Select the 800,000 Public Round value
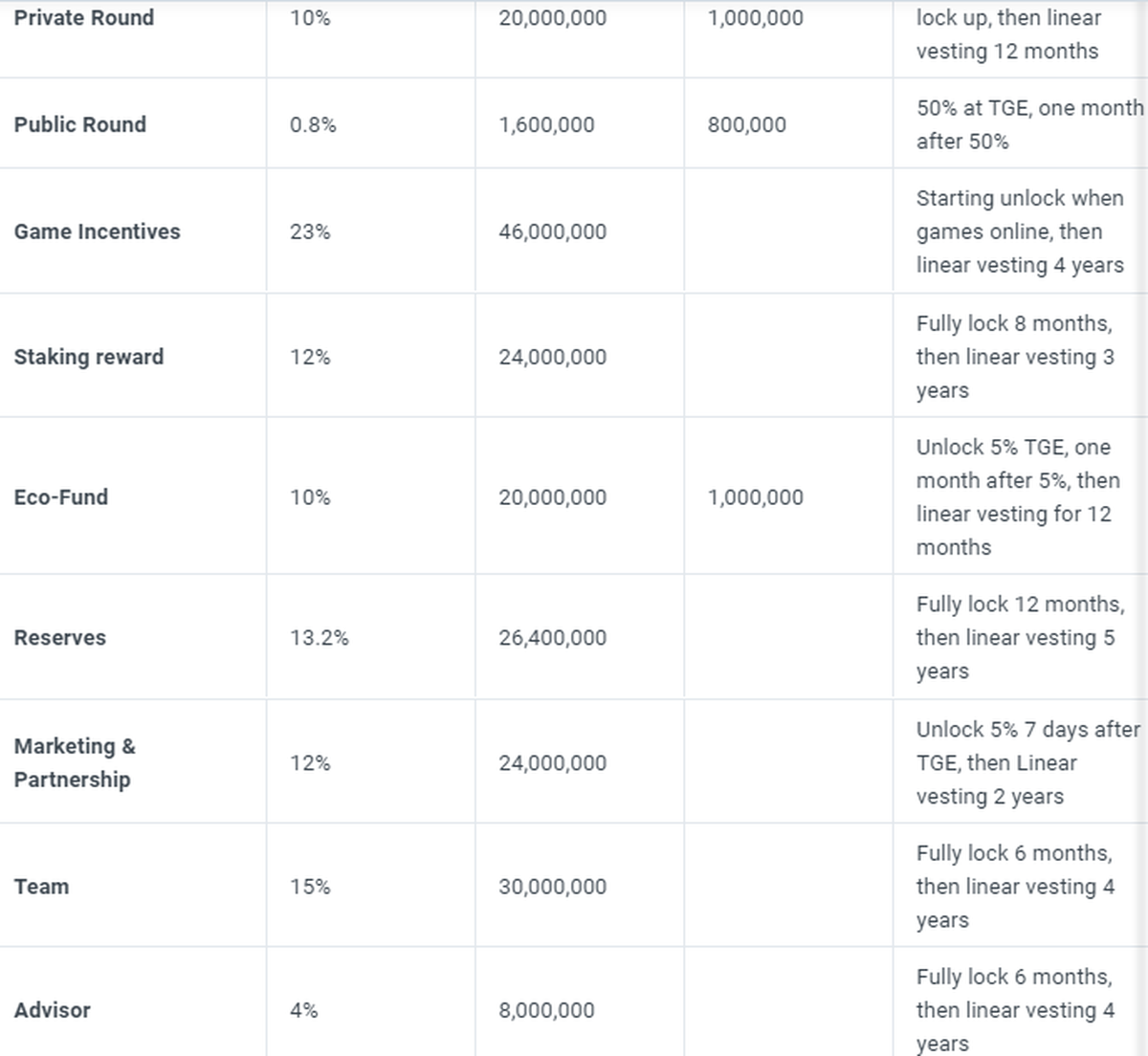Image resolution: width=1148 pixels, height=1056 pixels. [746, 124]
